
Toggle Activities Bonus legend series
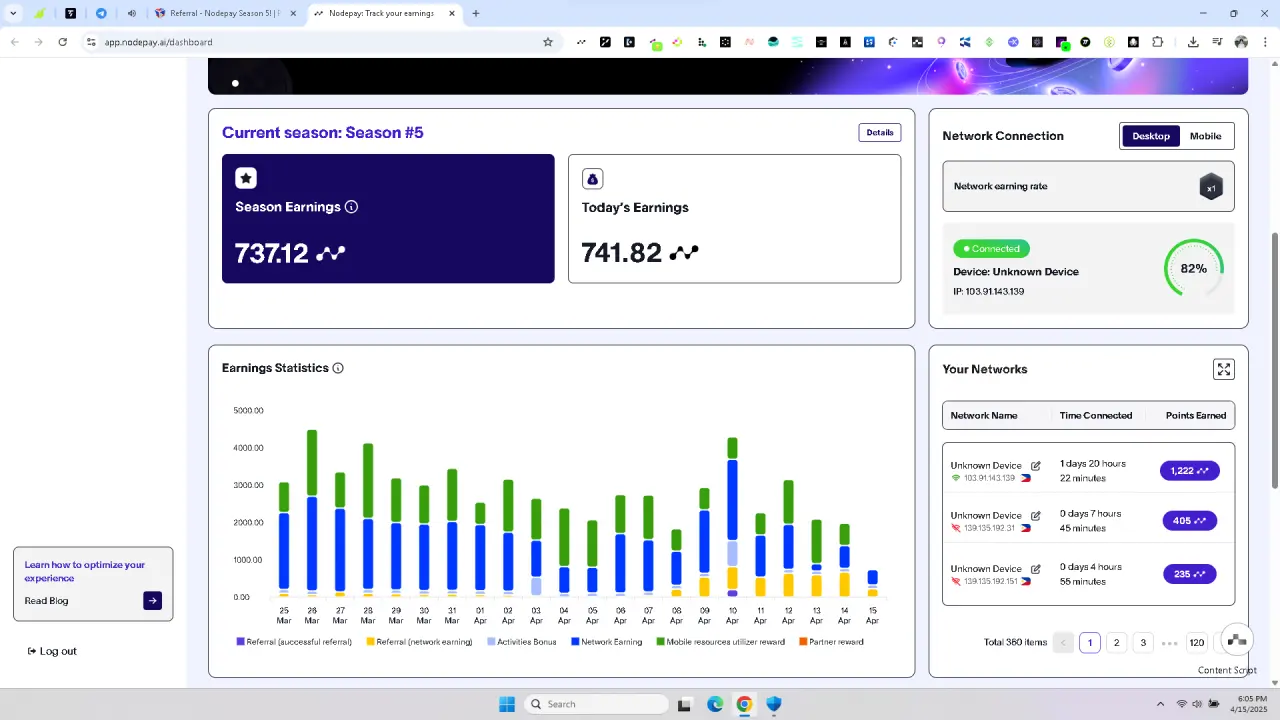(x=521, y=642)
